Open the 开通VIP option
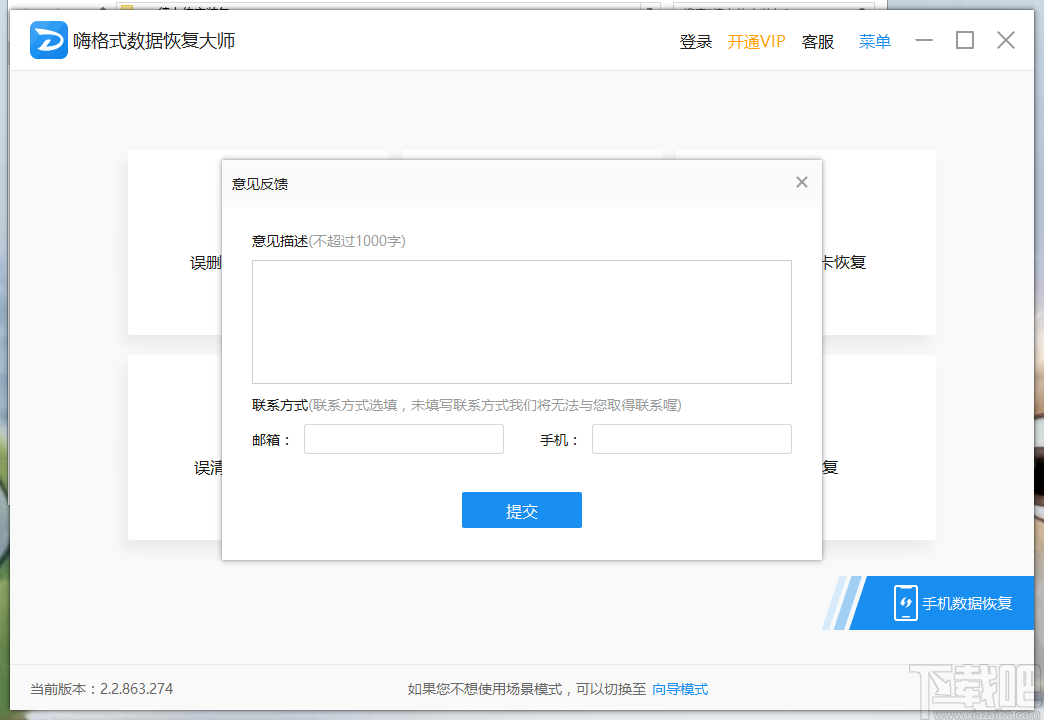The height and width of the screenshot is (720, 1044). [756, 41]
